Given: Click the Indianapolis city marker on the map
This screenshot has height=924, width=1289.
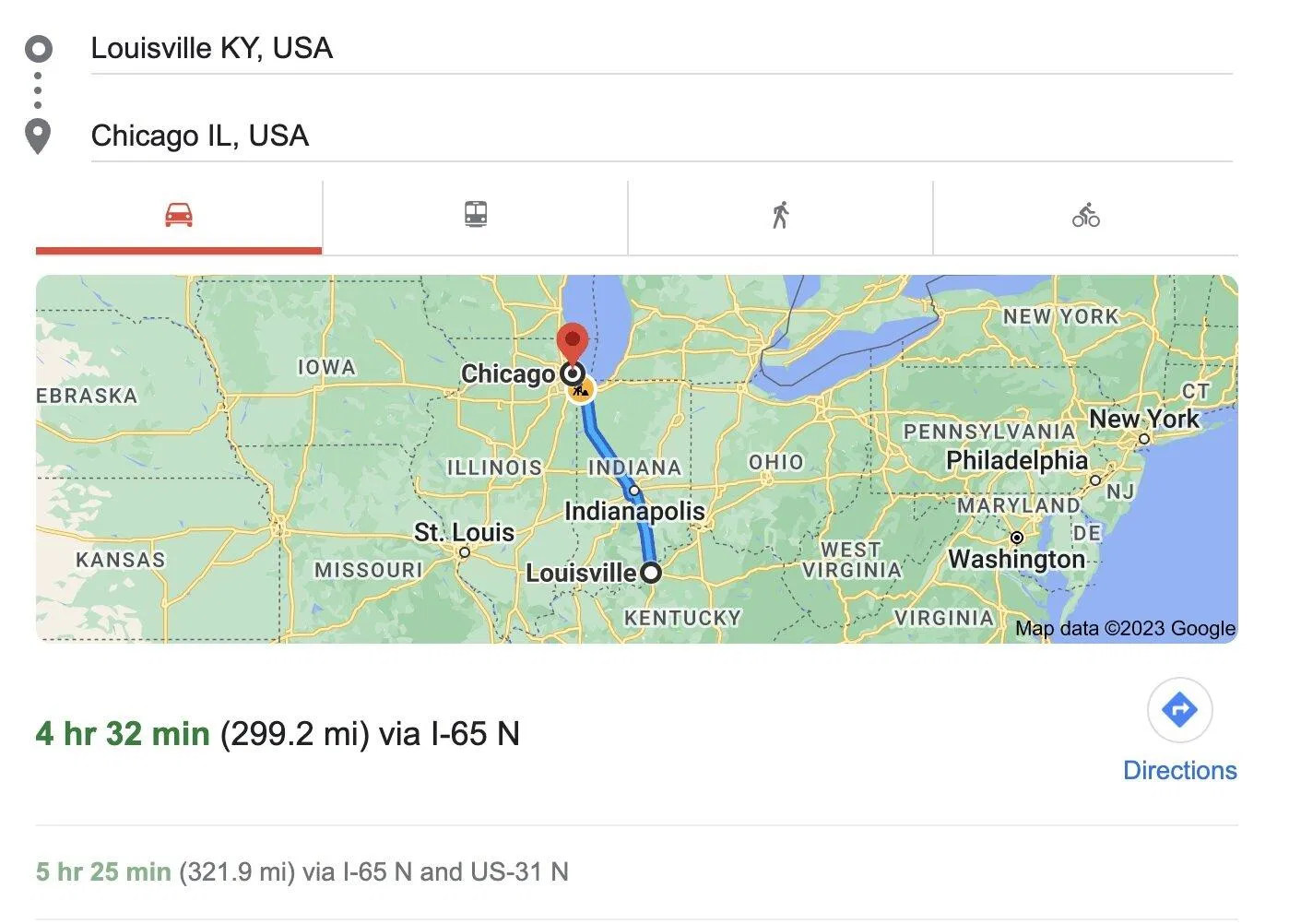Looking at the screenshot, I should (x=634, y=491).
